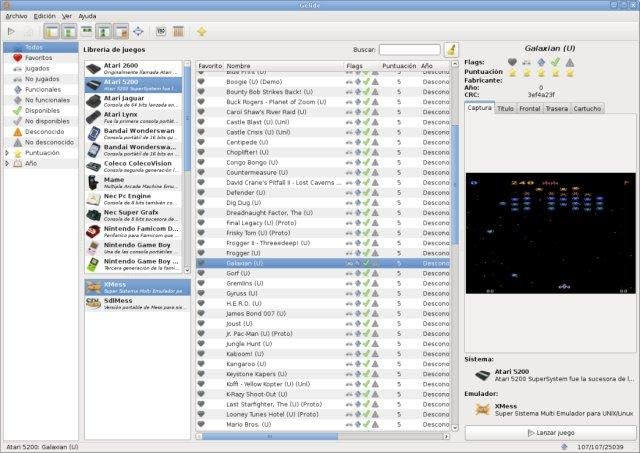
Task: Select the Jugados filter
Action: 41,69
